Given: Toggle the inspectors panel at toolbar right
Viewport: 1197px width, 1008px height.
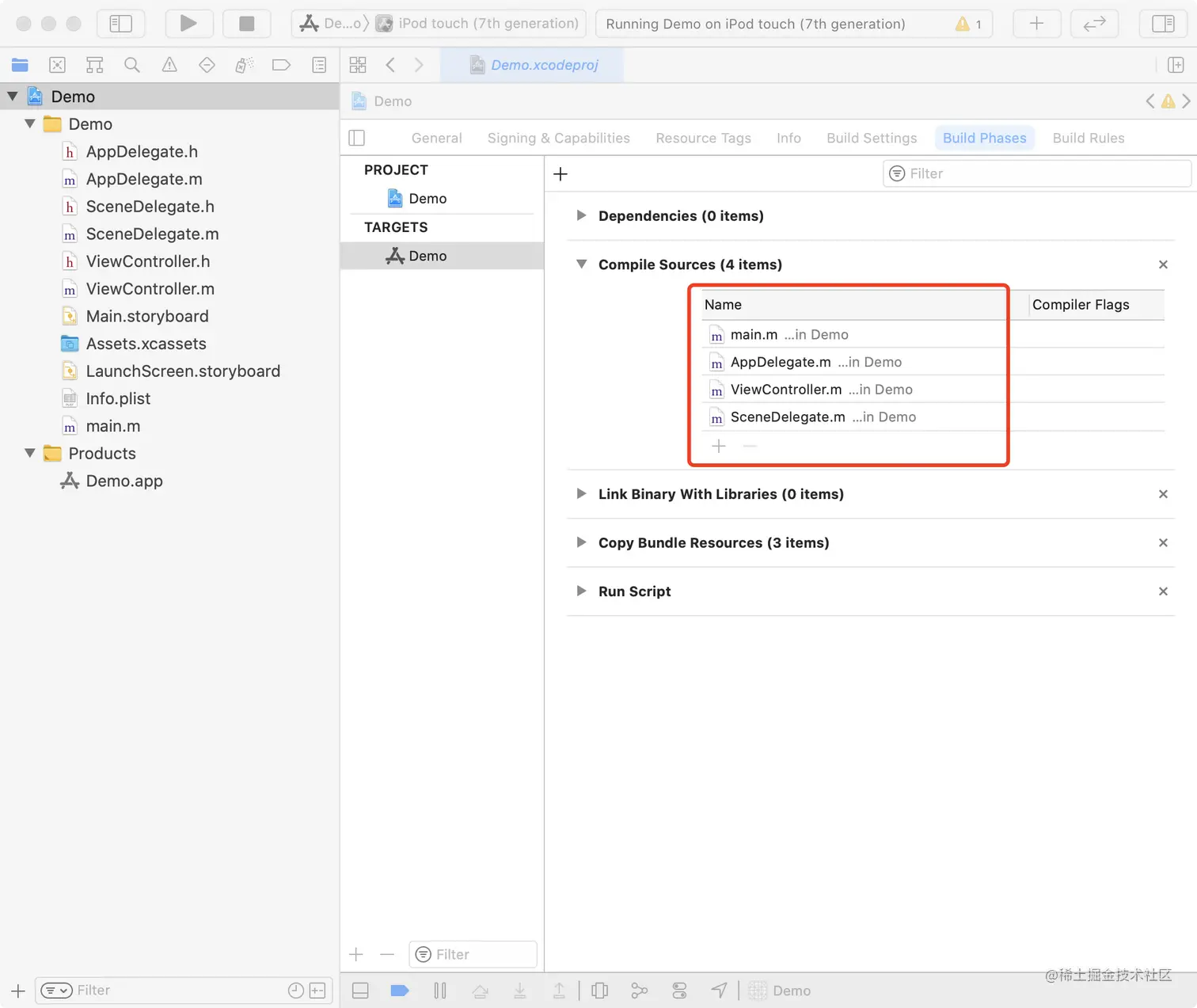Looking at the screenshot, I should coord(1163,24).
